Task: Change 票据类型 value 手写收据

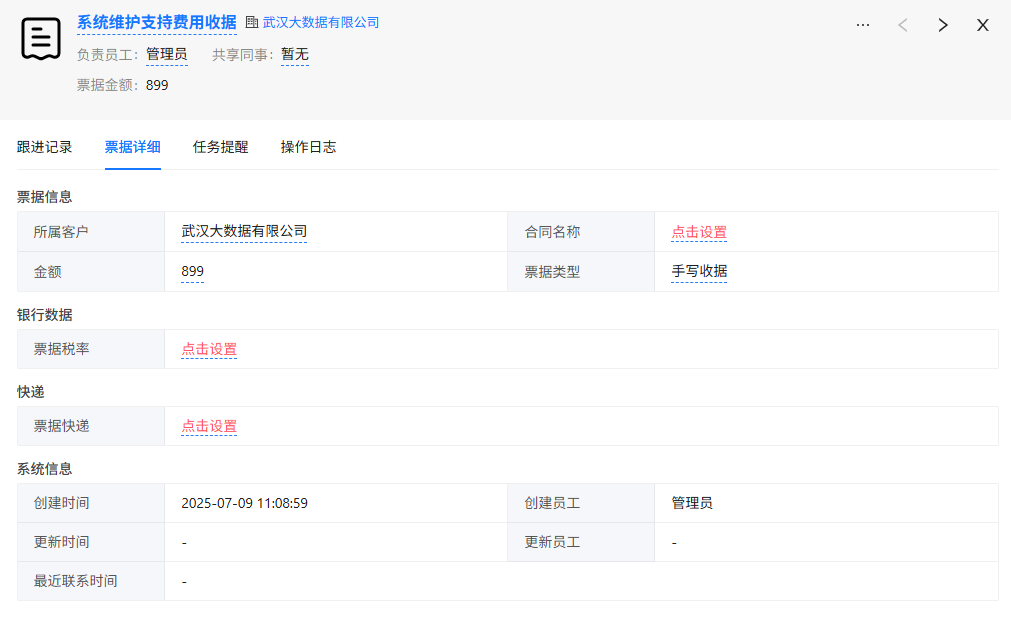Action: 699,271
